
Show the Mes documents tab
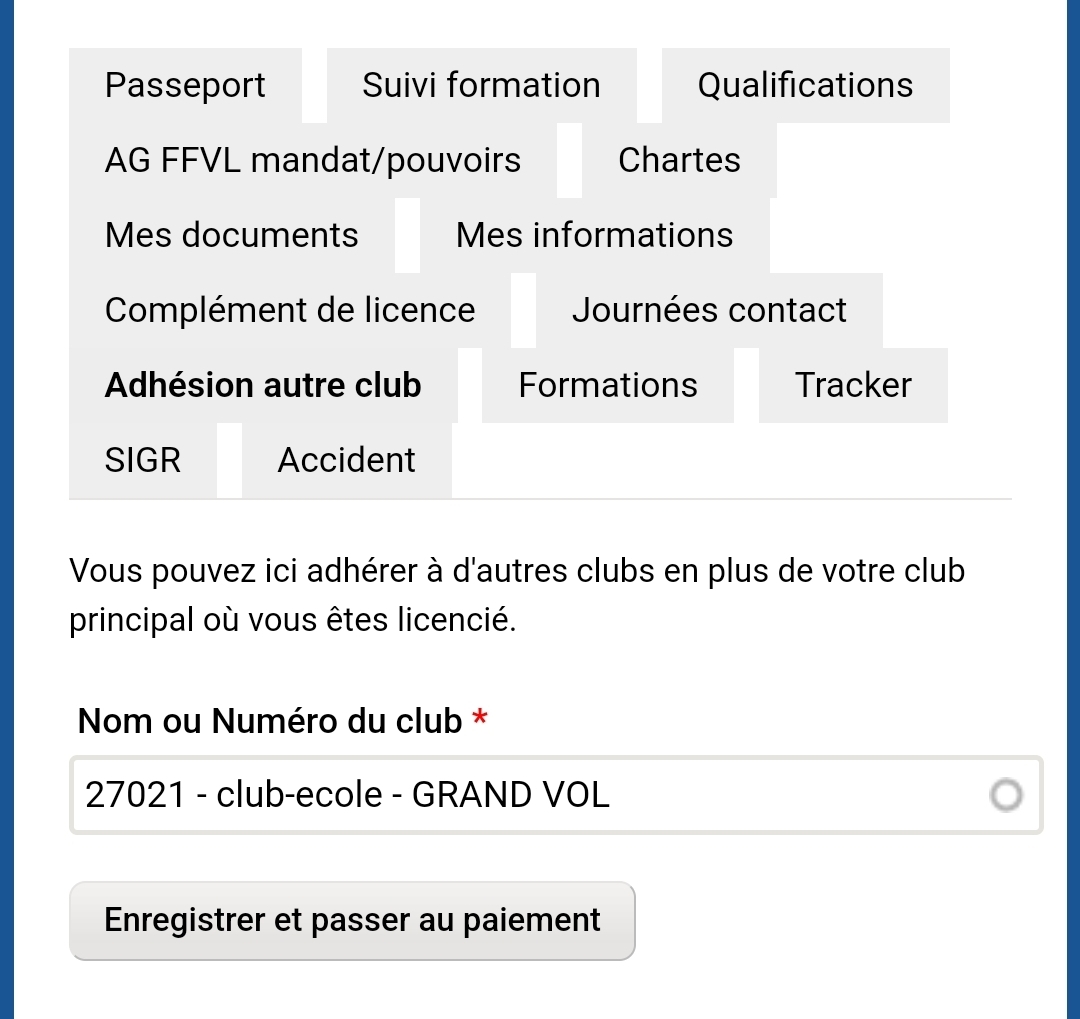[x=231, y=235]
